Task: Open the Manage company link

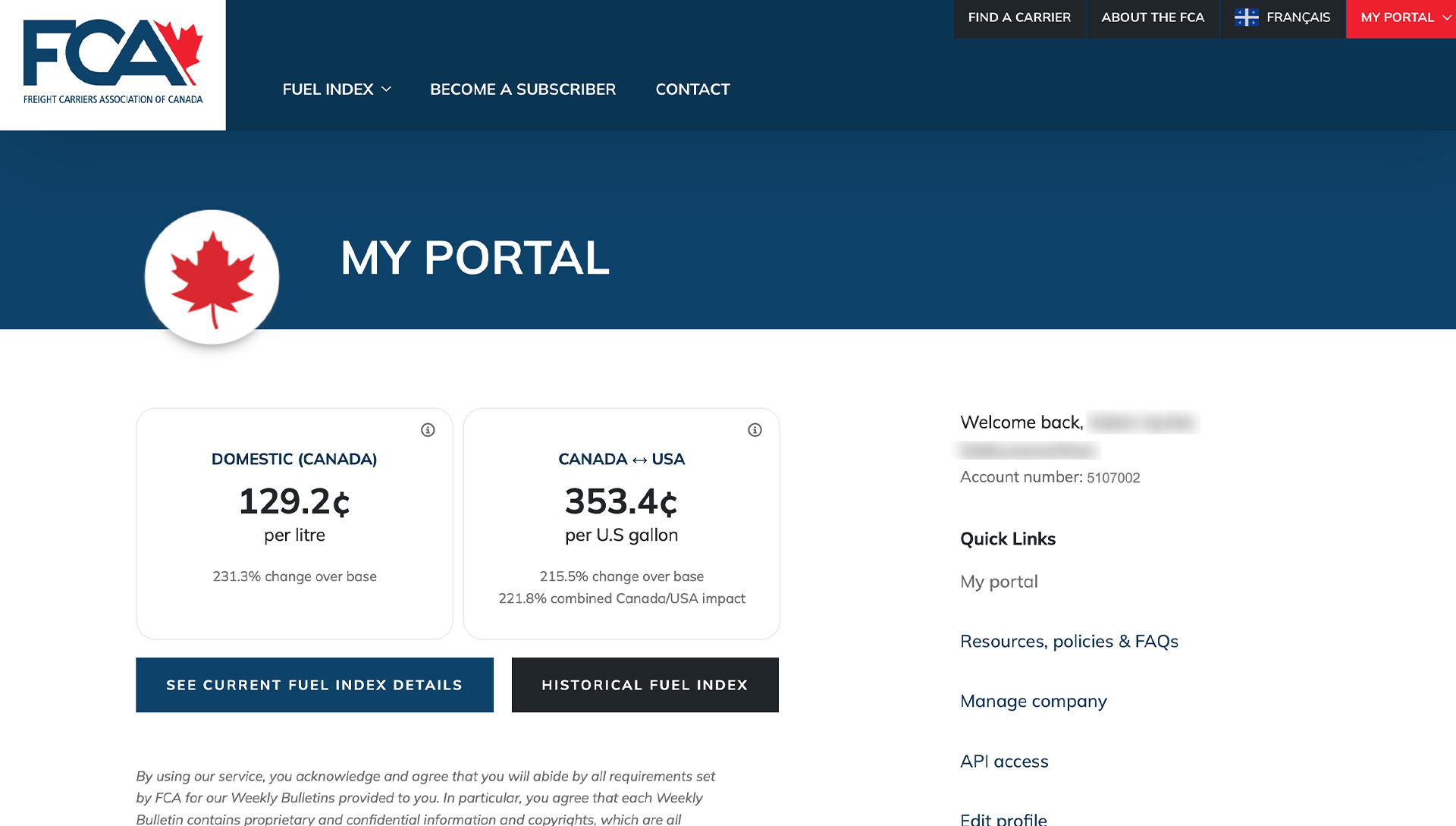Action: point(1034,702)
